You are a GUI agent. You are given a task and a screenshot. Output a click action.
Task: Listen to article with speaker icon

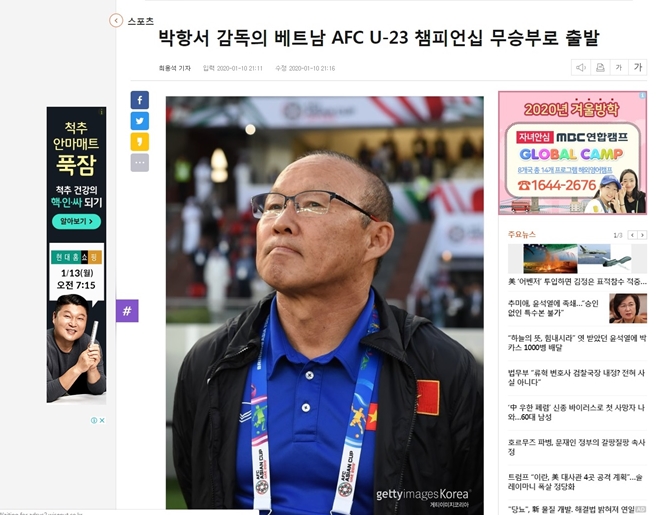[x=581, y=67]
